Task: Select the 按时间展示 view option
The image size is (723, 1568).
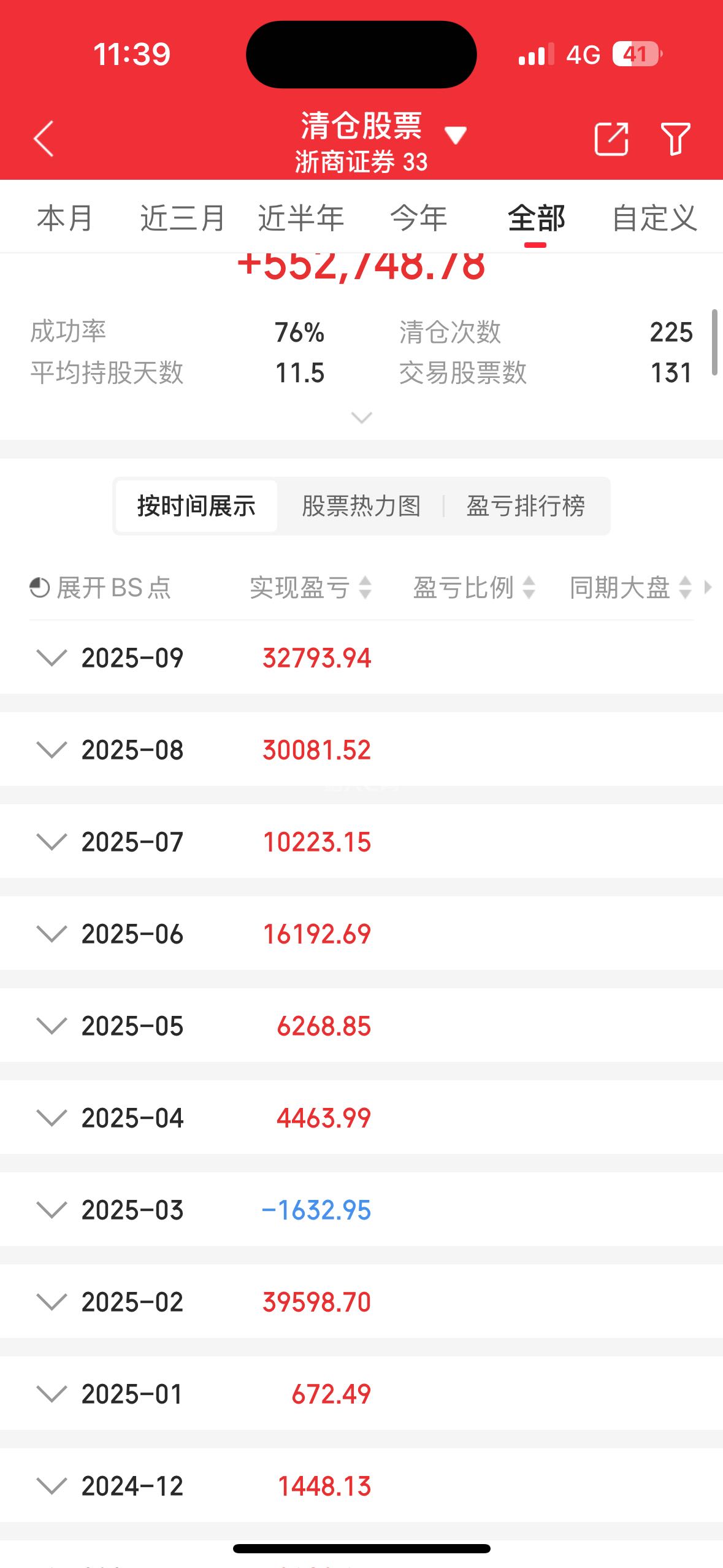Action: point(196,506)
